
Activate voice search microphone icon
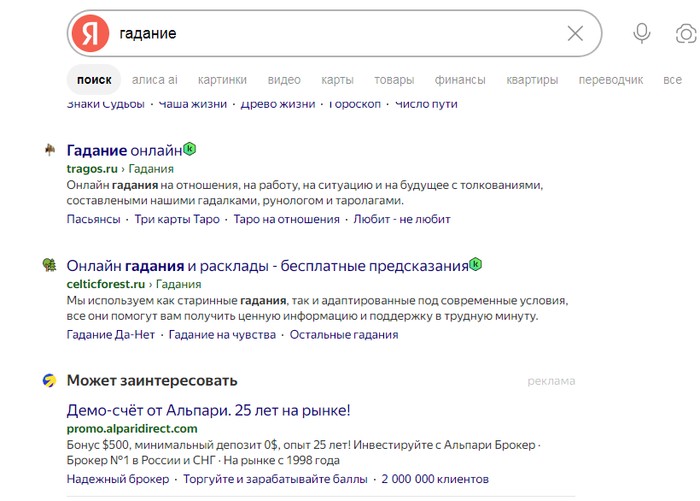point(642,33)
